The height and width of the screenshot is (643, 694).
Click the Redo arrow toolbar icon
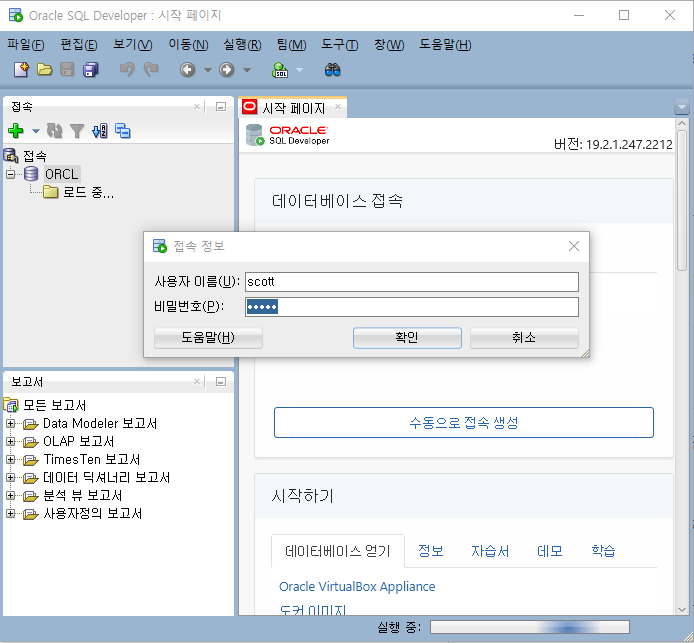(x=151, y=69)
